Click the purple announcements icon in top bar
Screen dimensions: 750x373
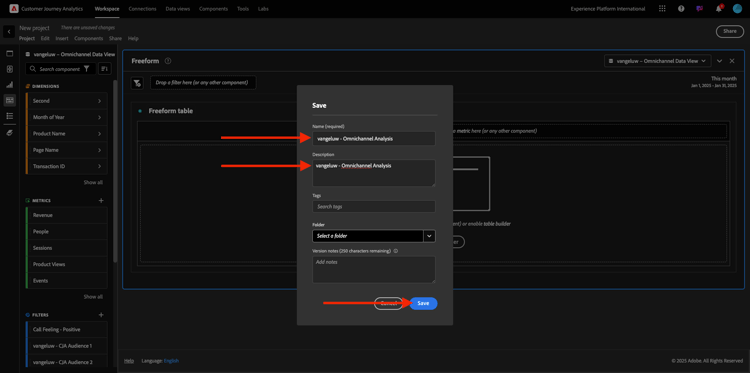(x=700, y=9)
